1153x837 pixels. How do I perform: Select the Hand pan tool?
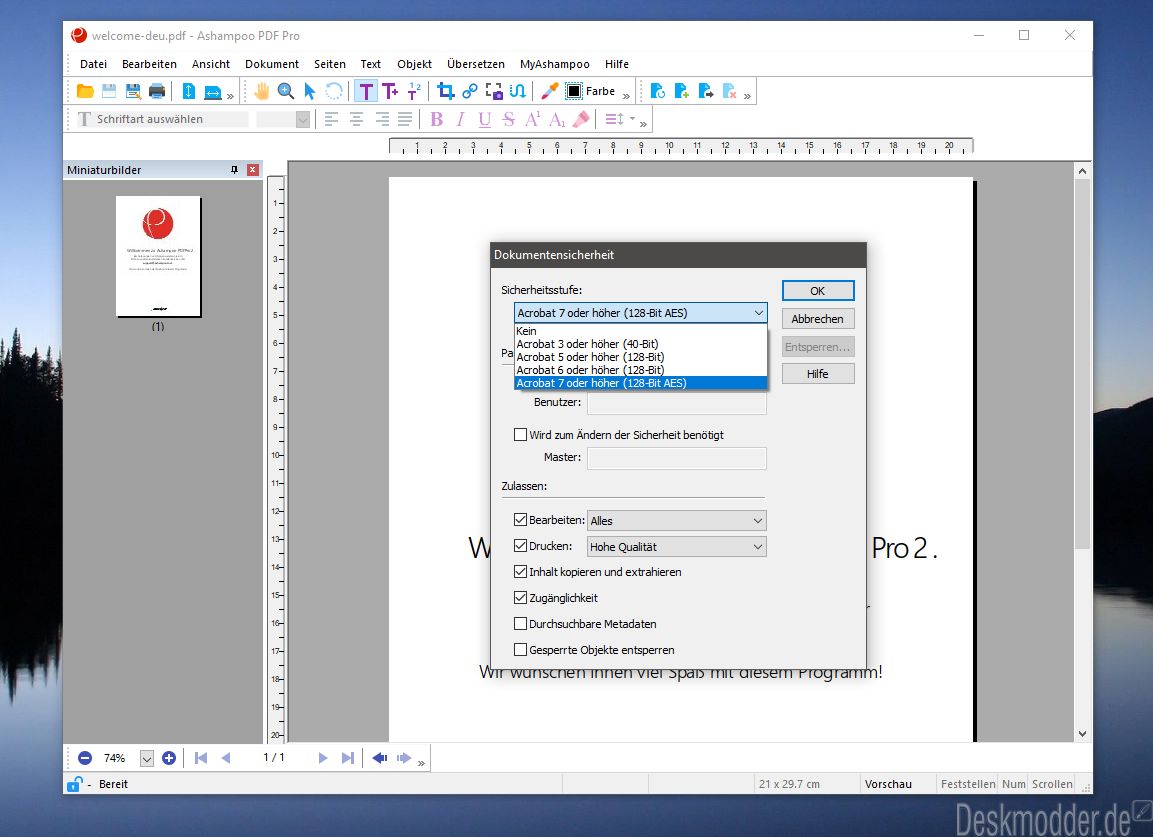coord(262,91)
